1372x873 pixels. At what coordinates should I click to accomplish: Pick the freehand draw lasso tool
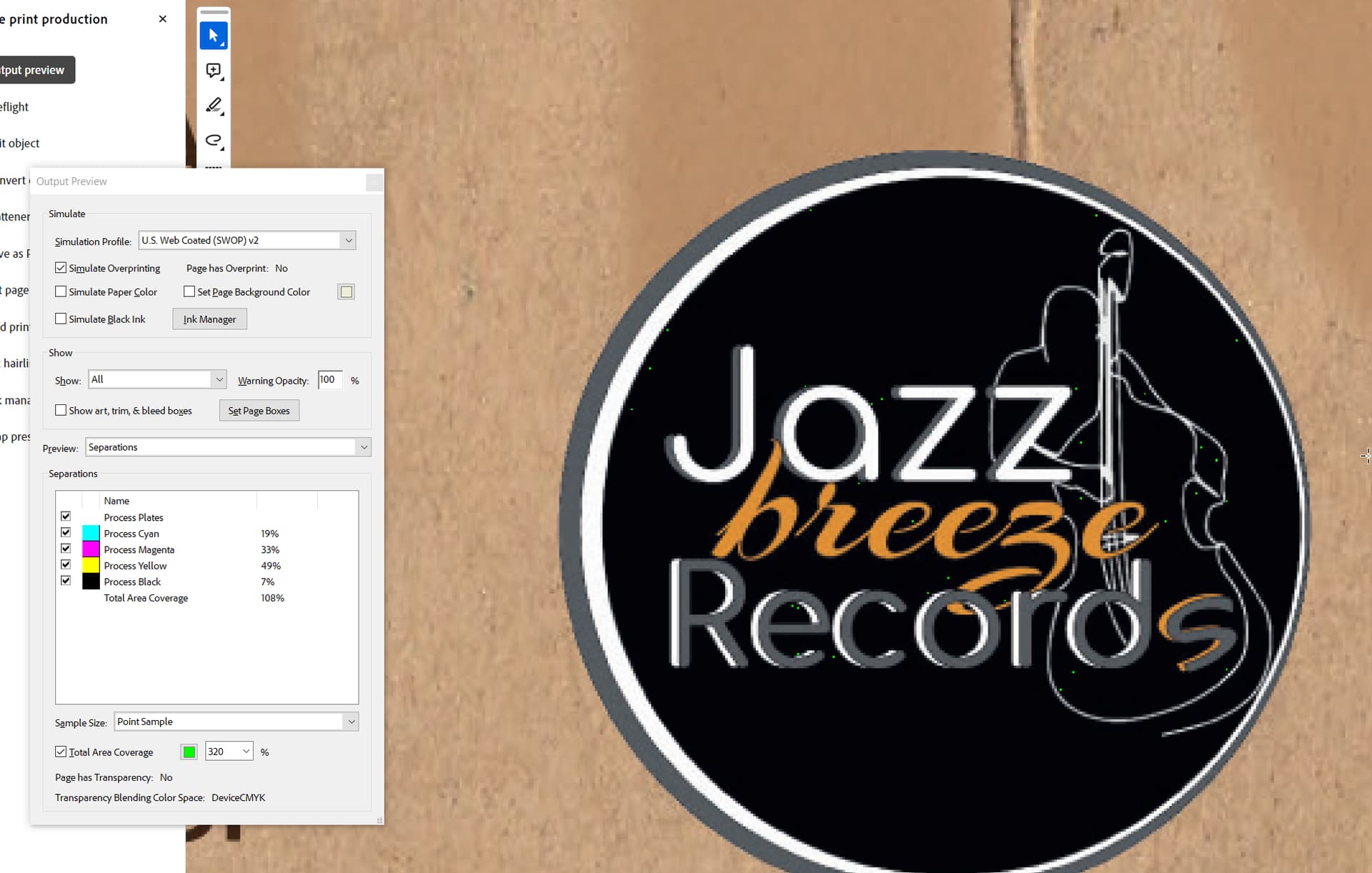pos(213,141)
